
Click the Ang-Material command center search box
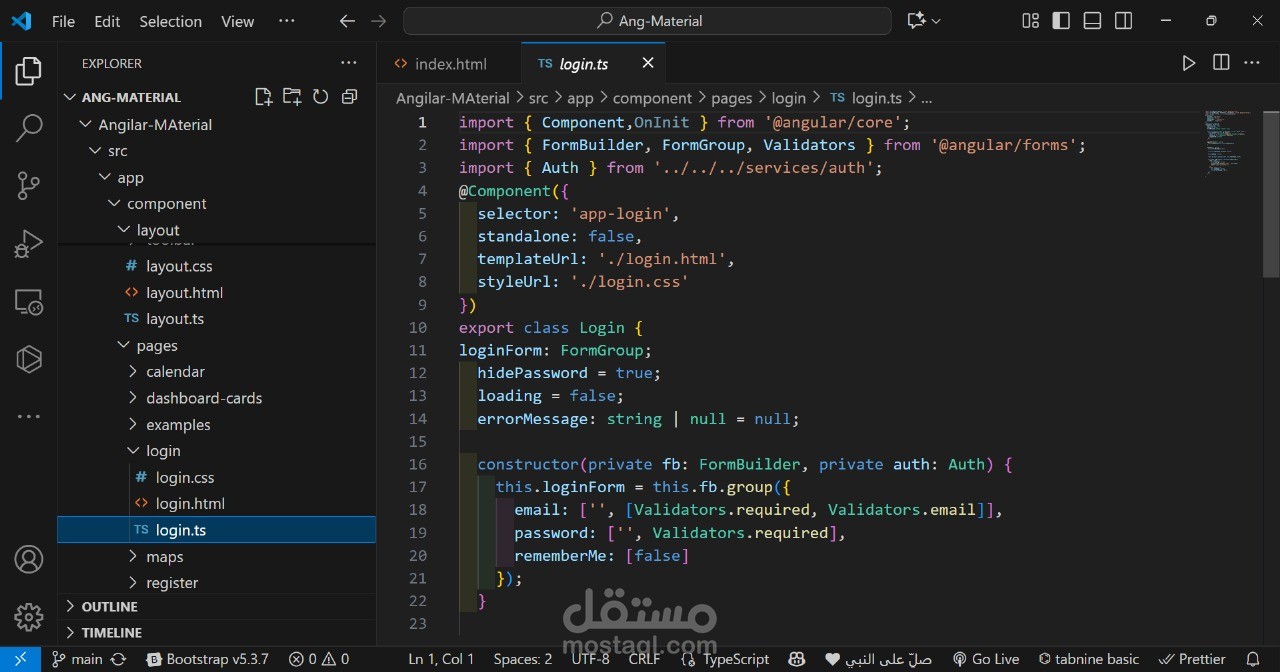click(647, 21)
